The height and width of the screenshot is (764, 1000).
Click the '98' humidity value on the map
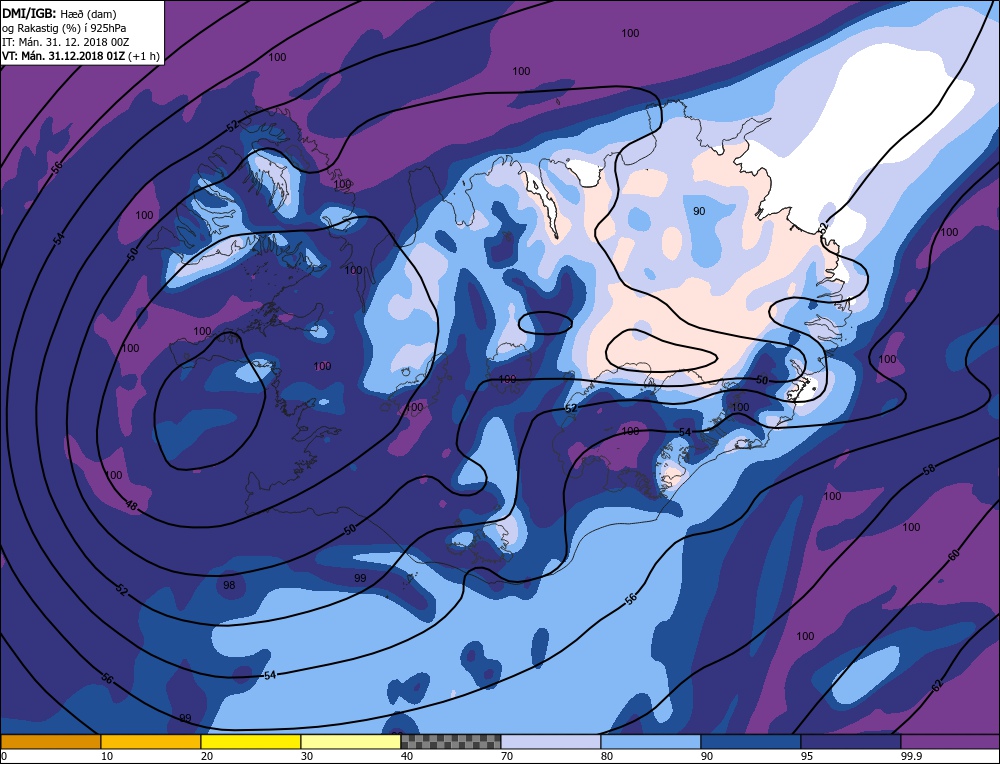pos(229,585)
